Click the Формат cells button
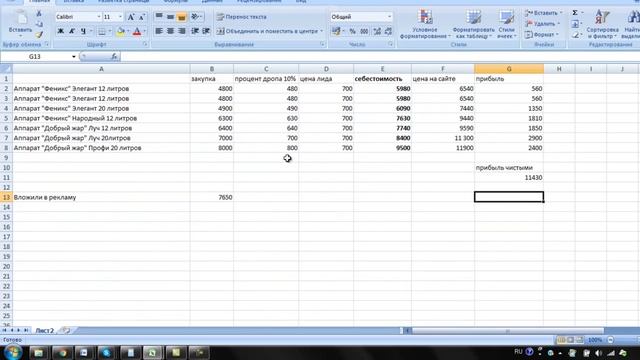Screen dimensions: 640x360 point(542,35)
